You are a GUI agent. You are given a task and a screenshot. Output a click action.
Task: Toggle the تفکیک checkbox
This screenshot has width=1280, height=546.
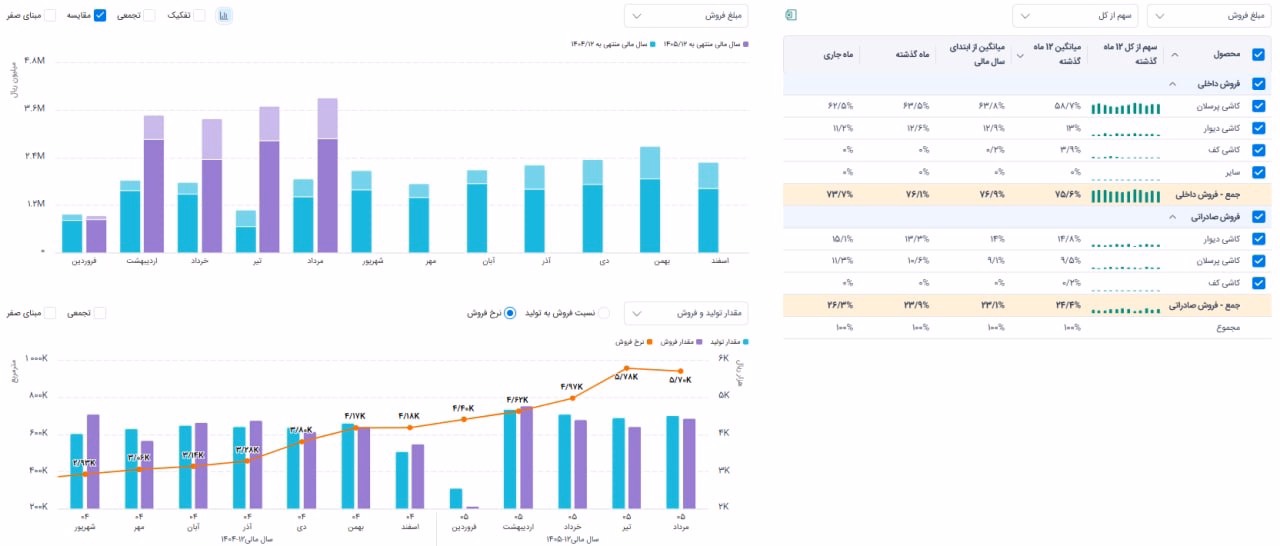pos(199,15)
